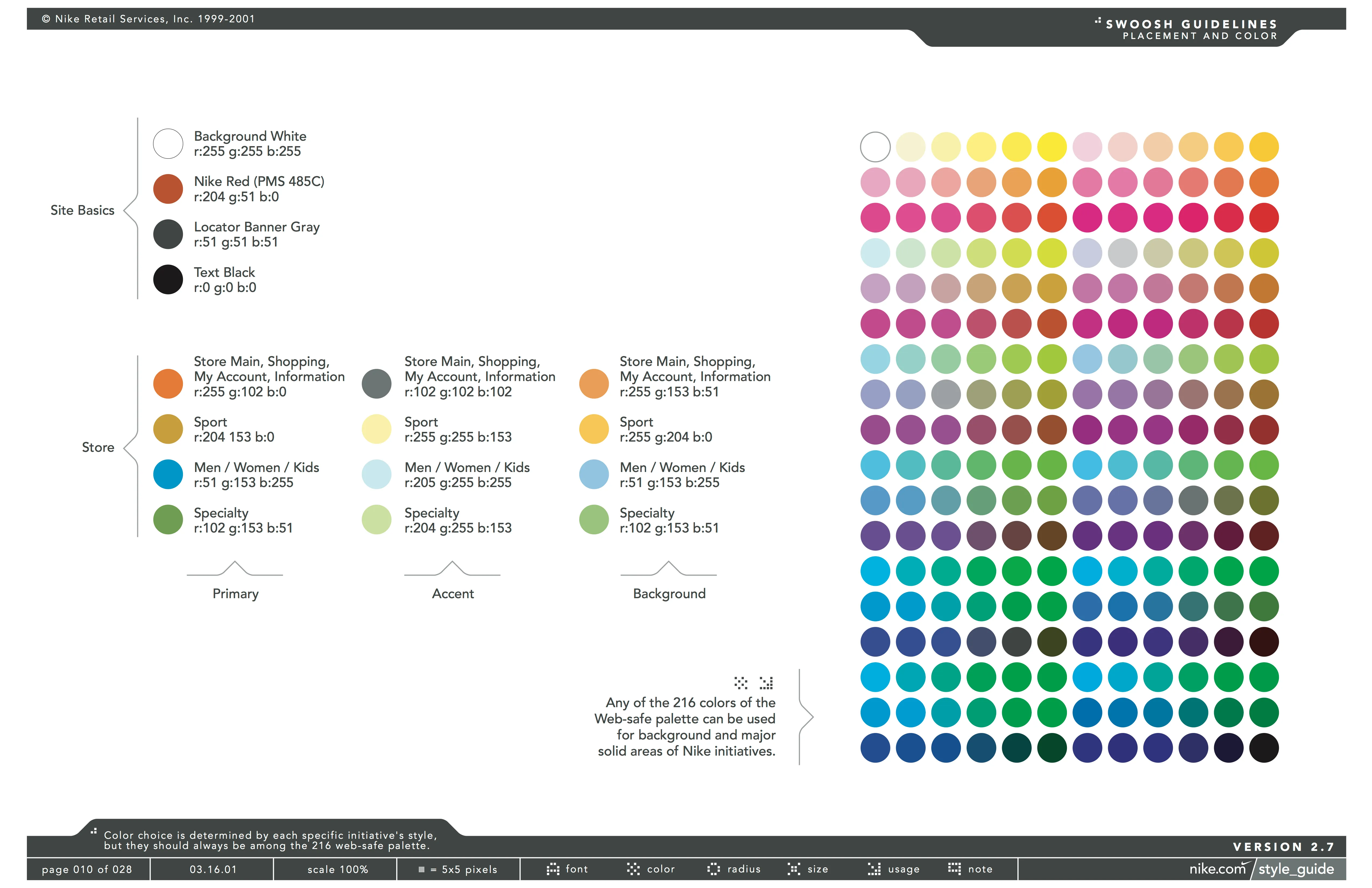Pick the black swatch in the web-safe palette grid
The height and width of the screenshot is (888, 1372).
pyautogui.click(x=1264, y=748)
